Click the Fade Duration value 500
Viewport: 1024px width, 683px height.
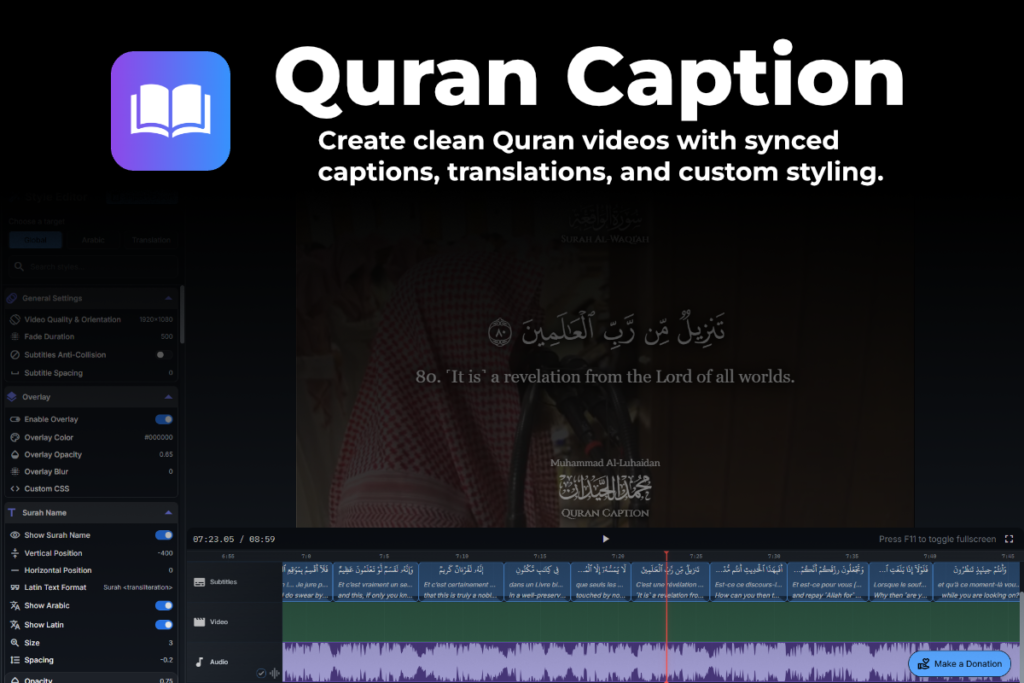pos(167,337)
